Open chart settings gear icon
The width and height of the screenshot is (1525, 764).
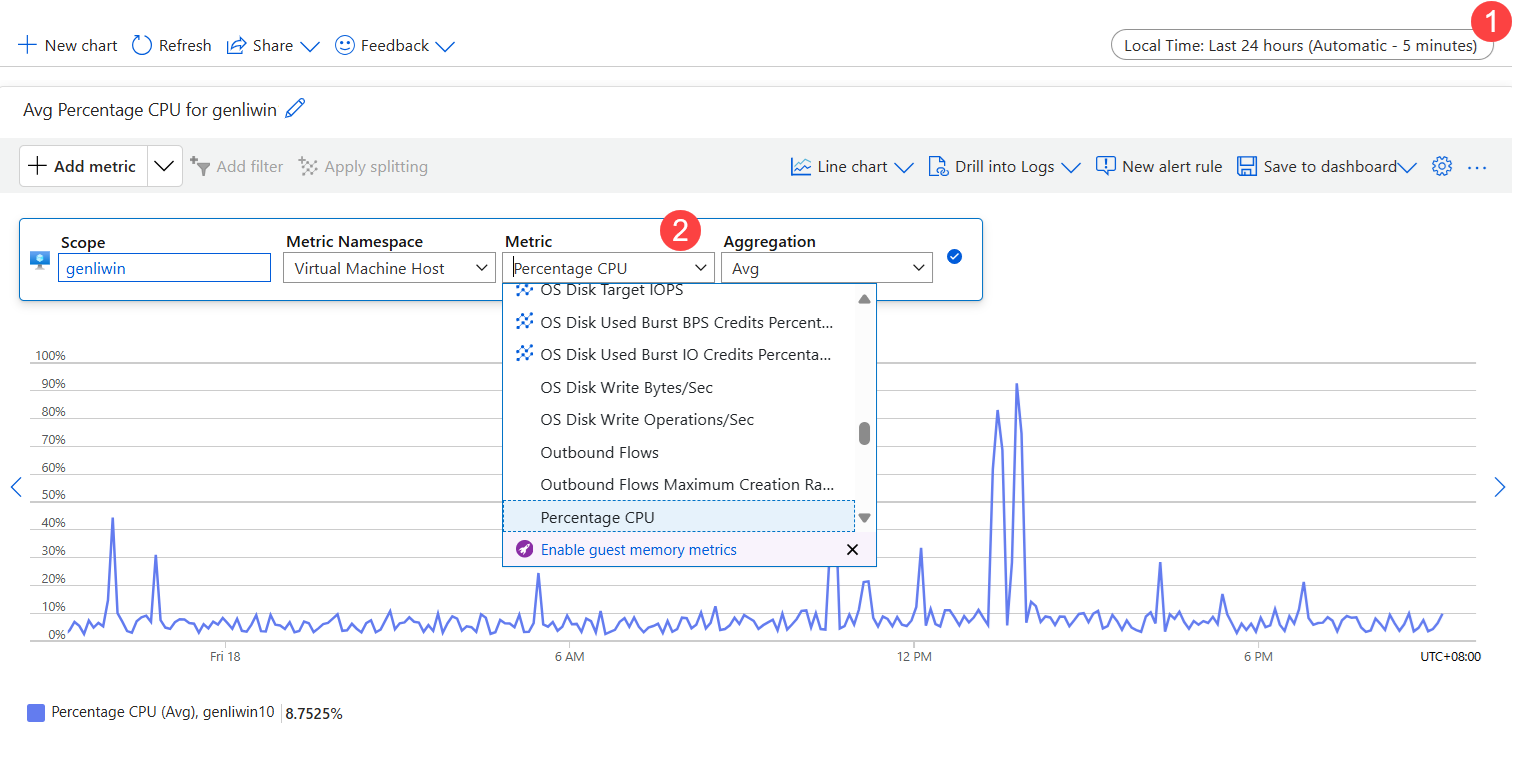coord(1441,167)
